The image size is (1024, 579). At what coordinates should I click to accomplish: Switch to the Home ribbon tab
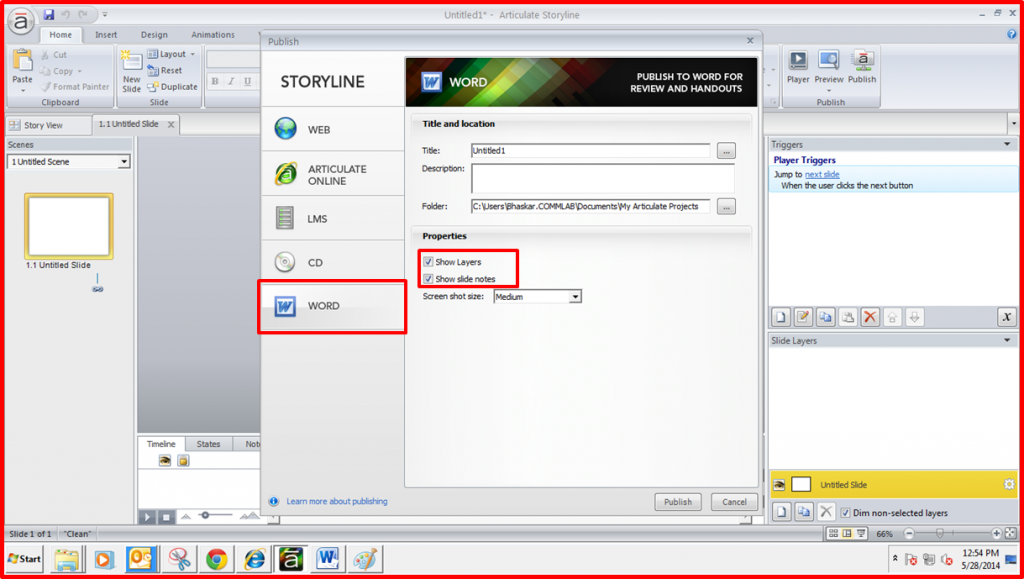pyautogui.click(x=61, y=35)
